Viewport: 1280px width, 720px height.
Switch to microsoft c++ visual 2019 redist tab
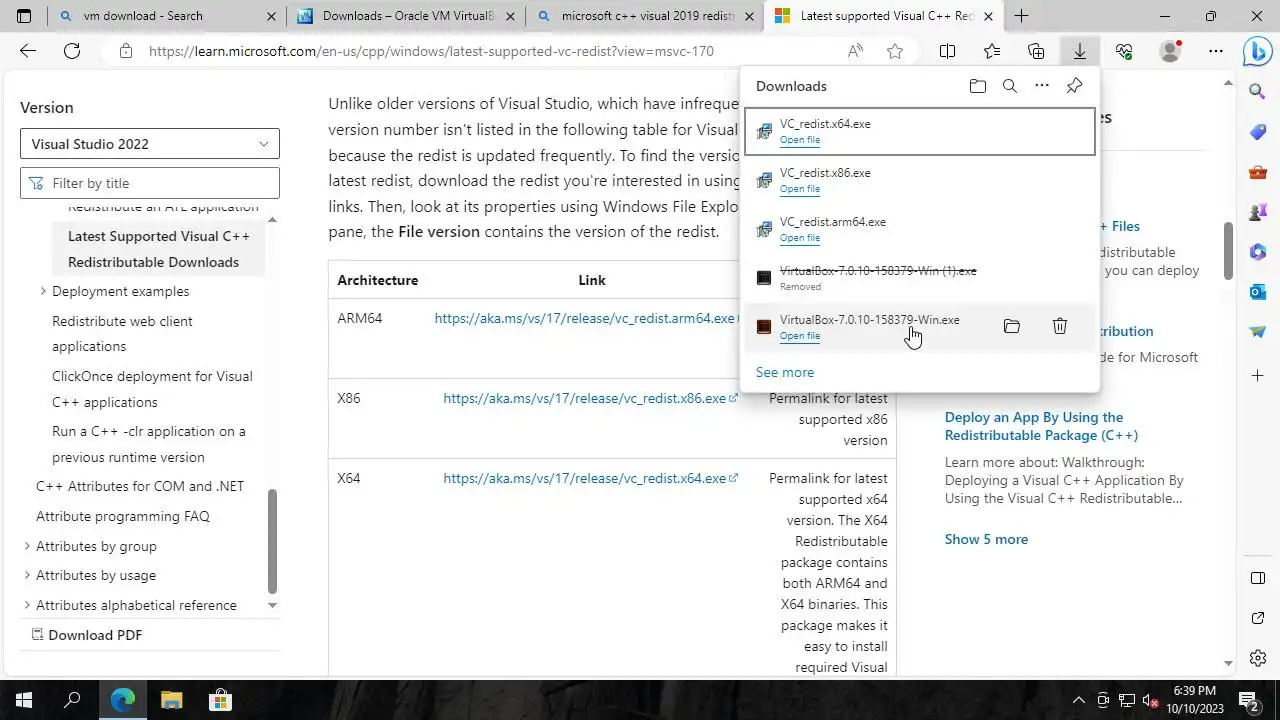[x=646, y=16]
